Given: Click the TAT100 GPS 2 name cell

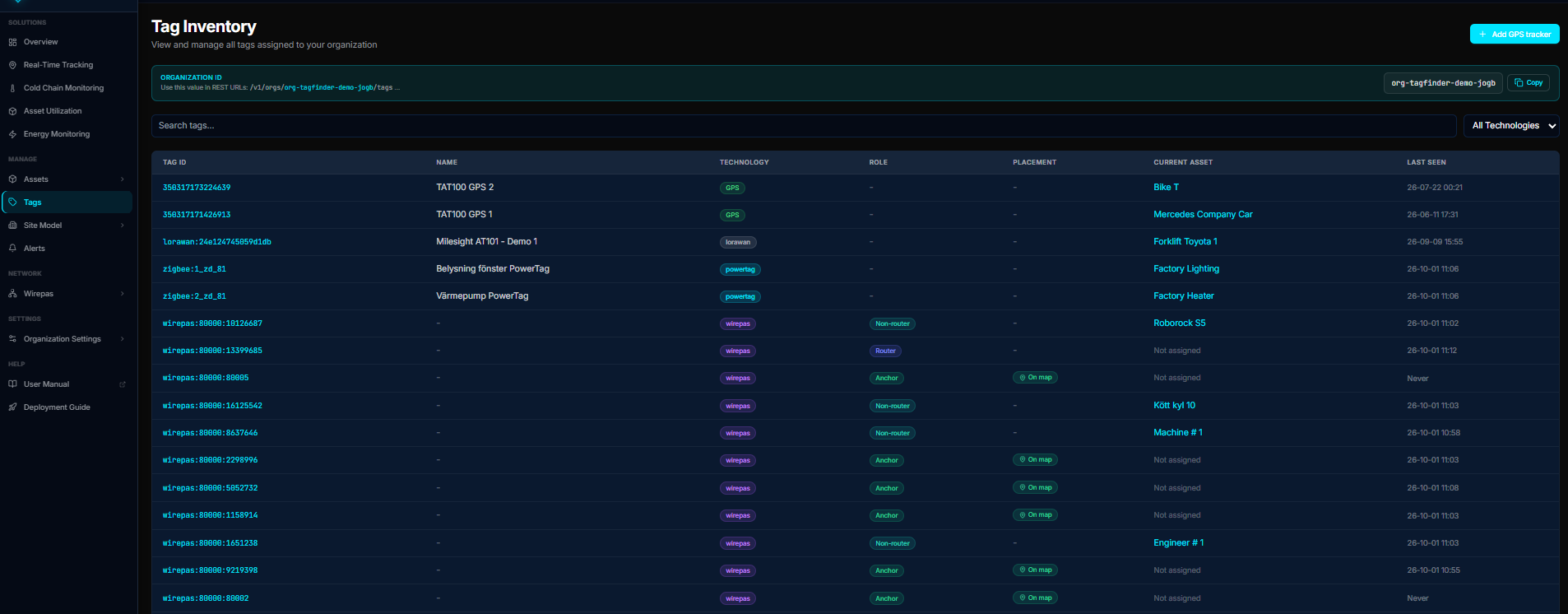Looking at the screenshot, I should pos(465,188).
